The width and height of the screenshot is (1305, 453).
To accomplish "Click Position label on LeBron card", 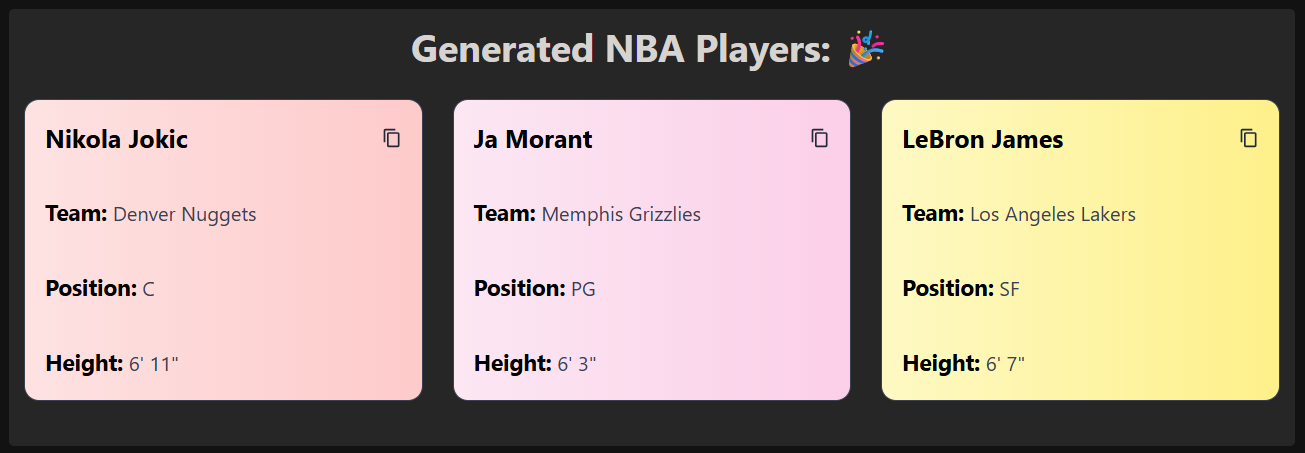I will [x=948, y=290].
